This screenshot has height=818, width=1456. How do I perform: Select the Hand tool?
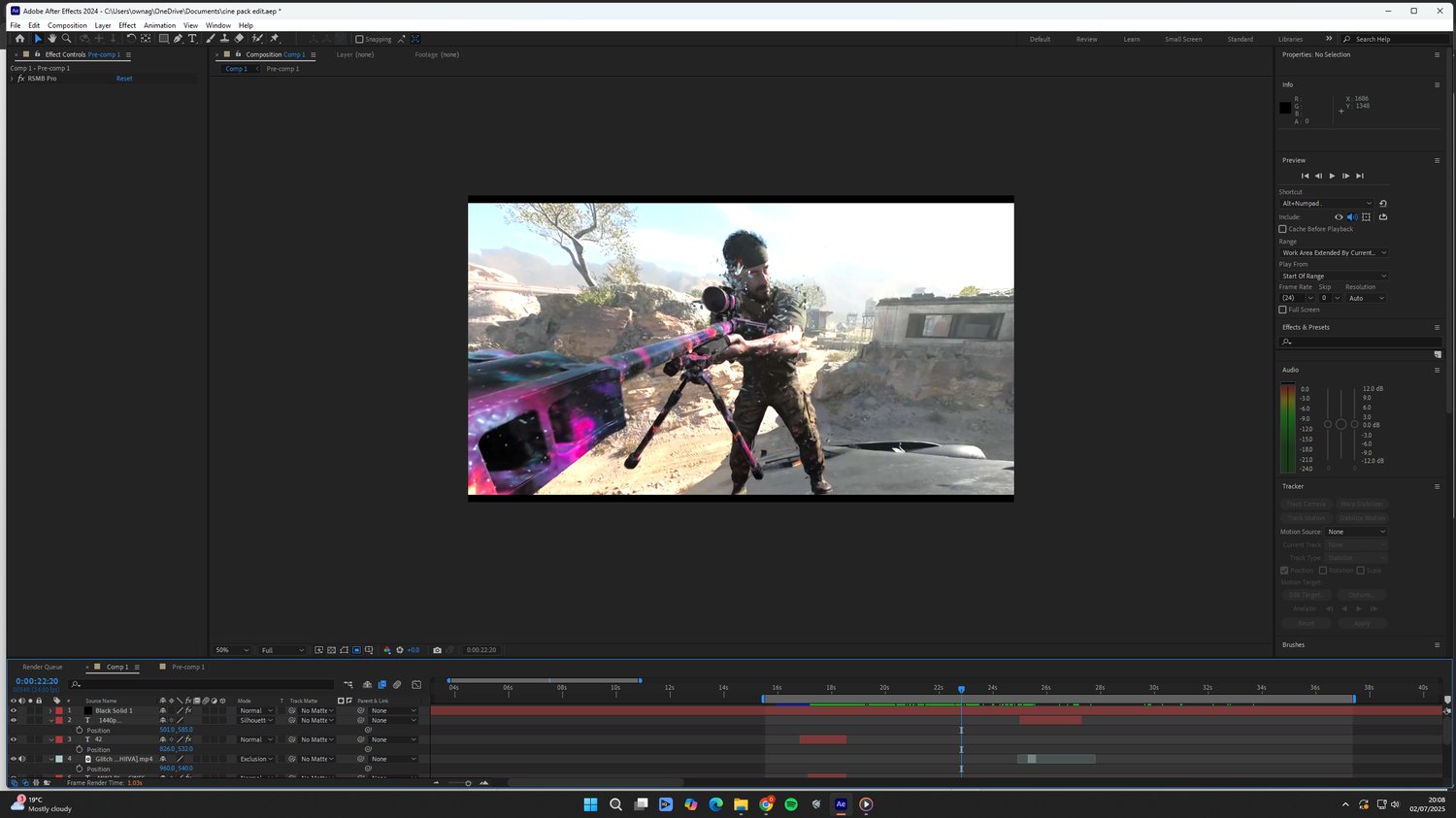point(52,39)
